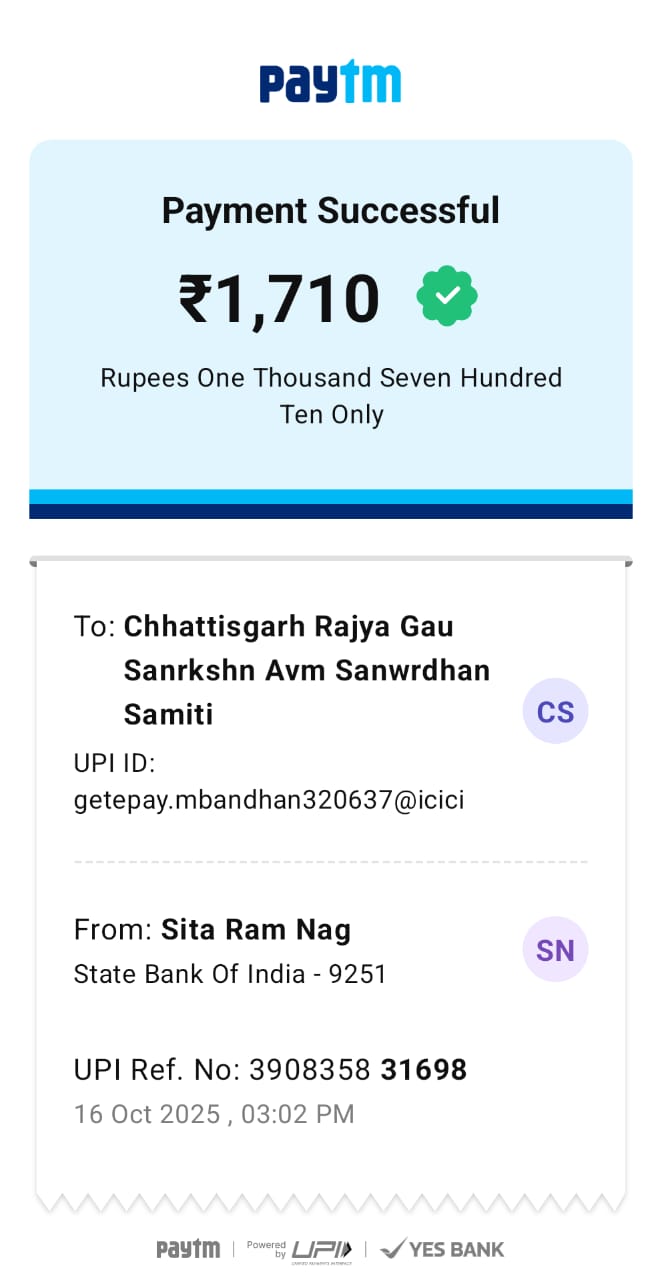Click the 'UPI ID:' label
The height and width of the screenshot is (1280, 662).
click(x=114, y=764)
